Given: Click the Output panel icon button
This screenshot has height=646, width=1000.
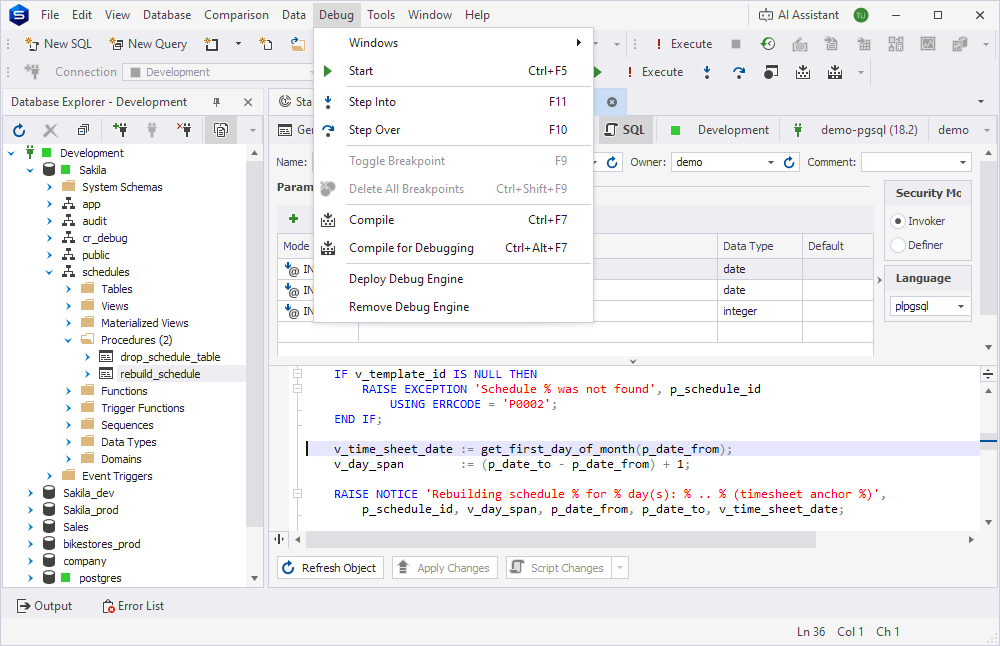Looking at the screenshot, I should tap(44, 606).
